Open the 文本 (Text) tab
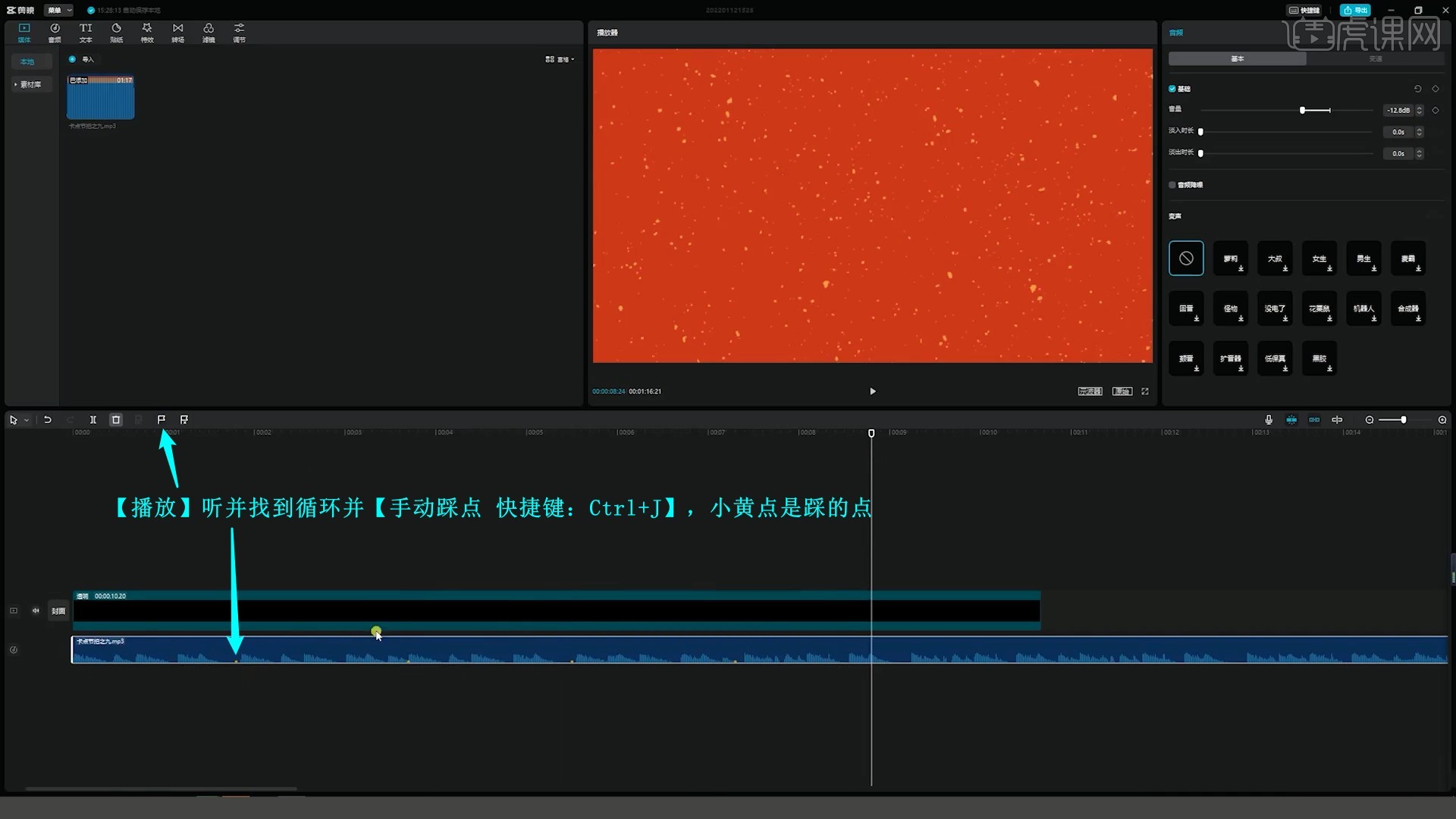This screenshot has width=1456, height=819. pyautogui.click(x=86, y=33)
